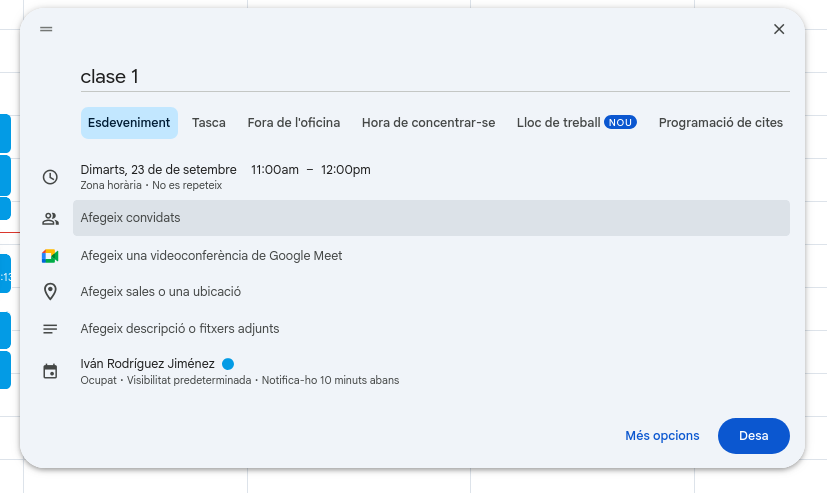The height and width of the screenshot is (493, 827).
Task: Close the event creation dialog
Action: pyautogui.click(x=779, y=29)
